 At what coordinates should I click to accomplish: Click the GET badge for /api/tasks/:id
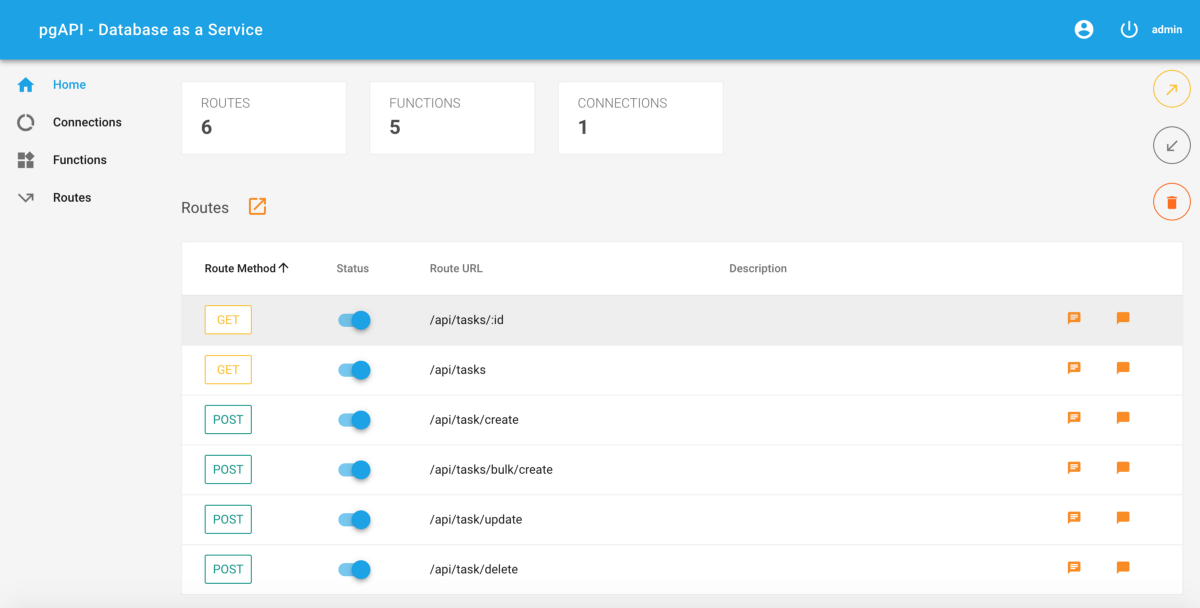point(228,320)
